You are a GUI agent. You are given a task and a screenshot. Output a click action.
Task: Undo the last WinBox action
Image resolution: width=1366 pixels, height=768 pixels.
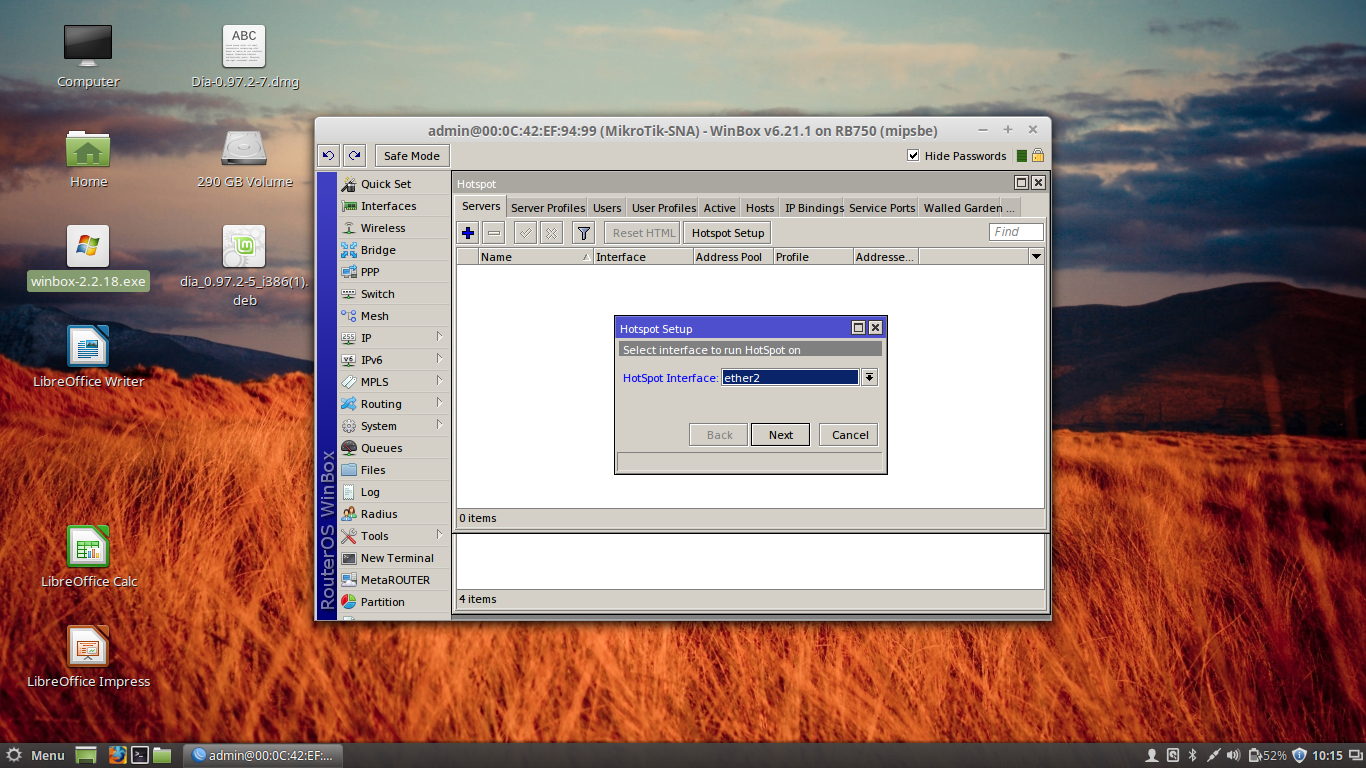click(328, 155)
